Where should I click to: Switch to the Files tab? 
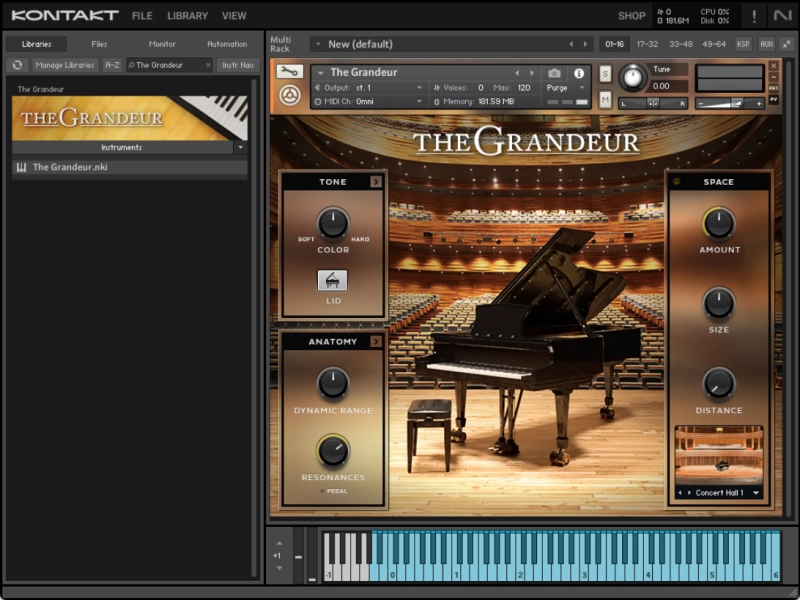click(99, 44)
